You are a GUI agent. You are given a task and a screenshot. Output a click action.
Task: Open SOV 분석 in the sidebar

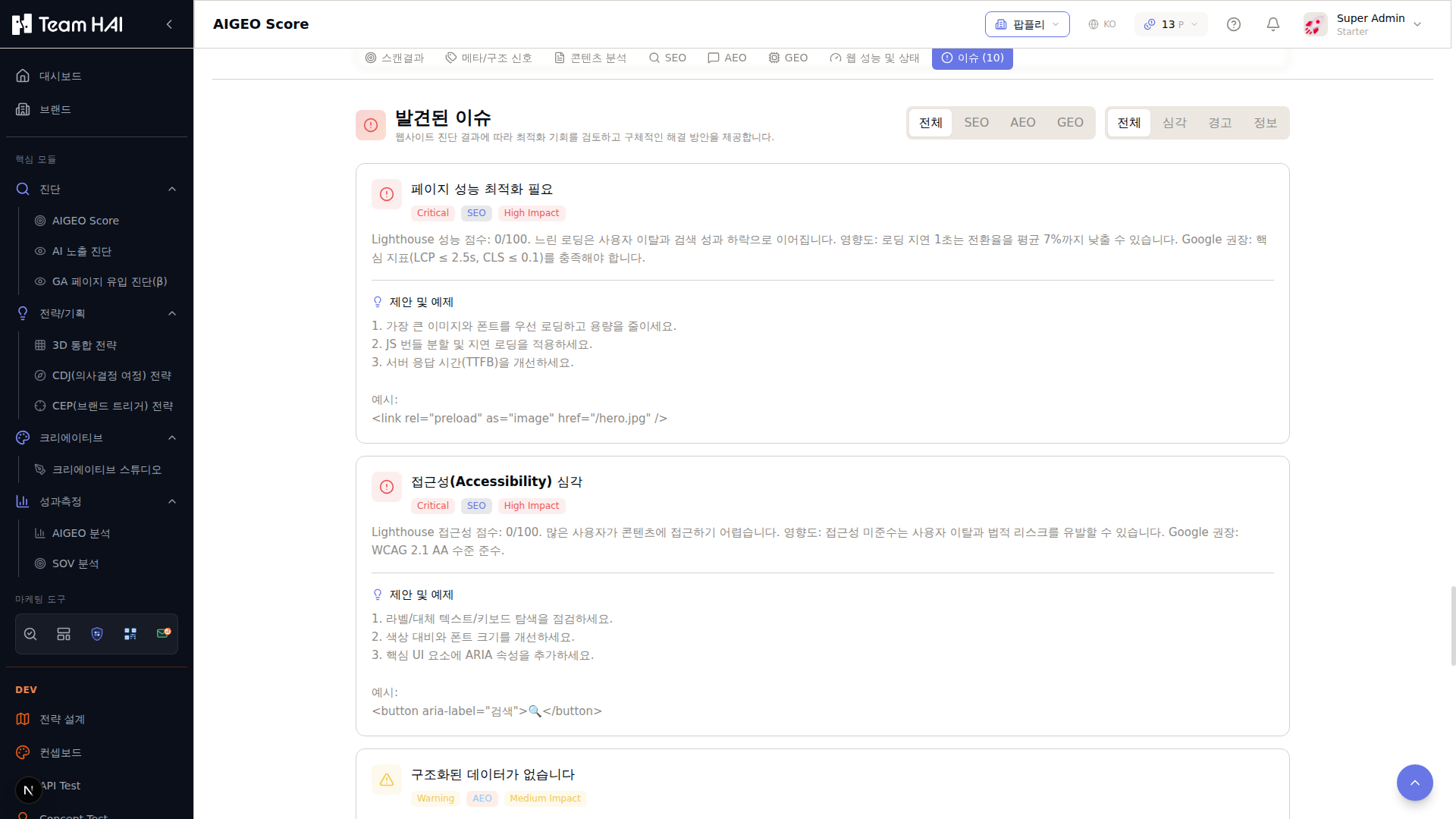point(105,563)
